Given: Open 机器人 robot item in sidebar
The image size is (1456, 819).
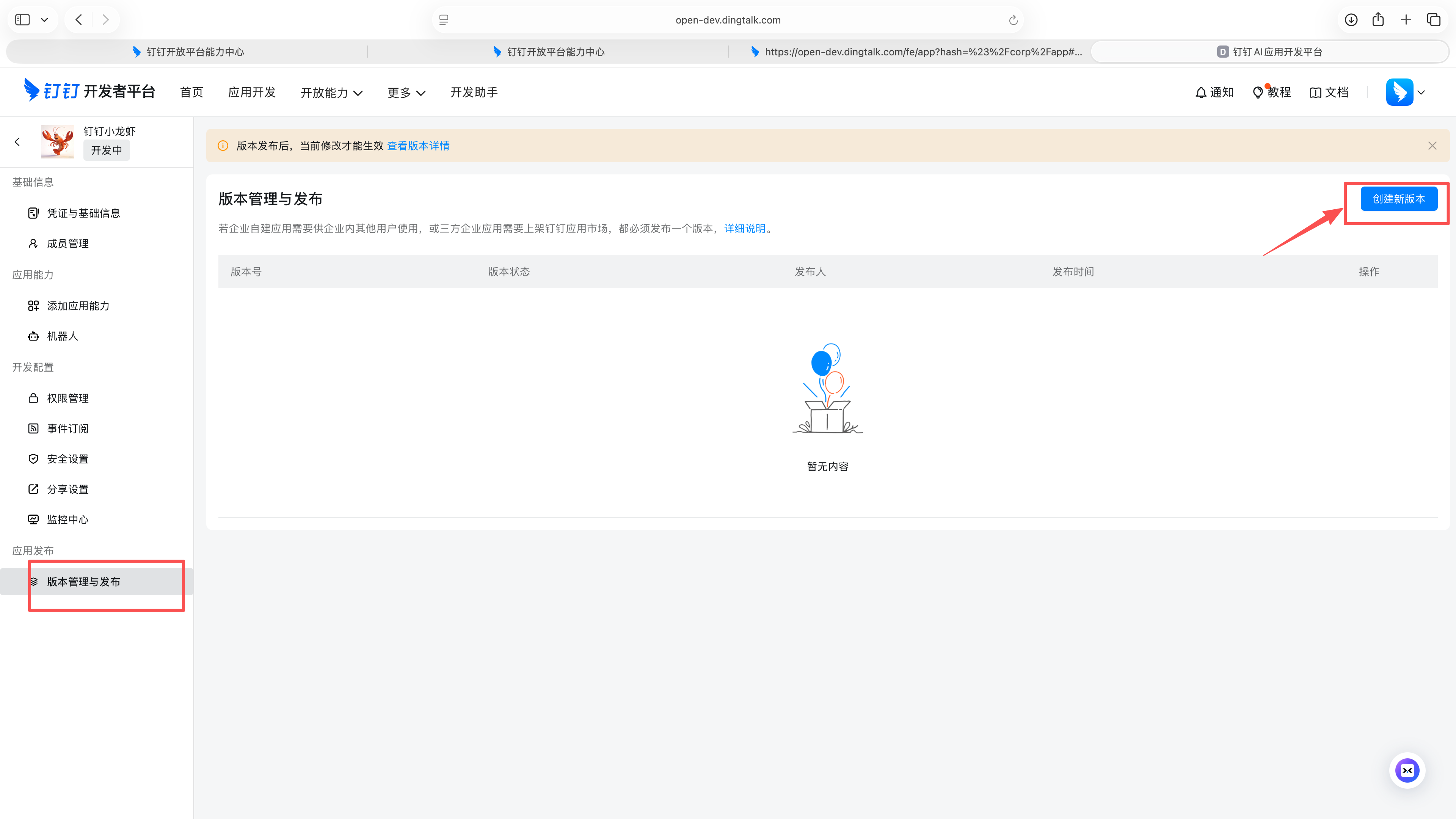Looking at the screenshot, I should pyautogui.click(x=62, y=336).
